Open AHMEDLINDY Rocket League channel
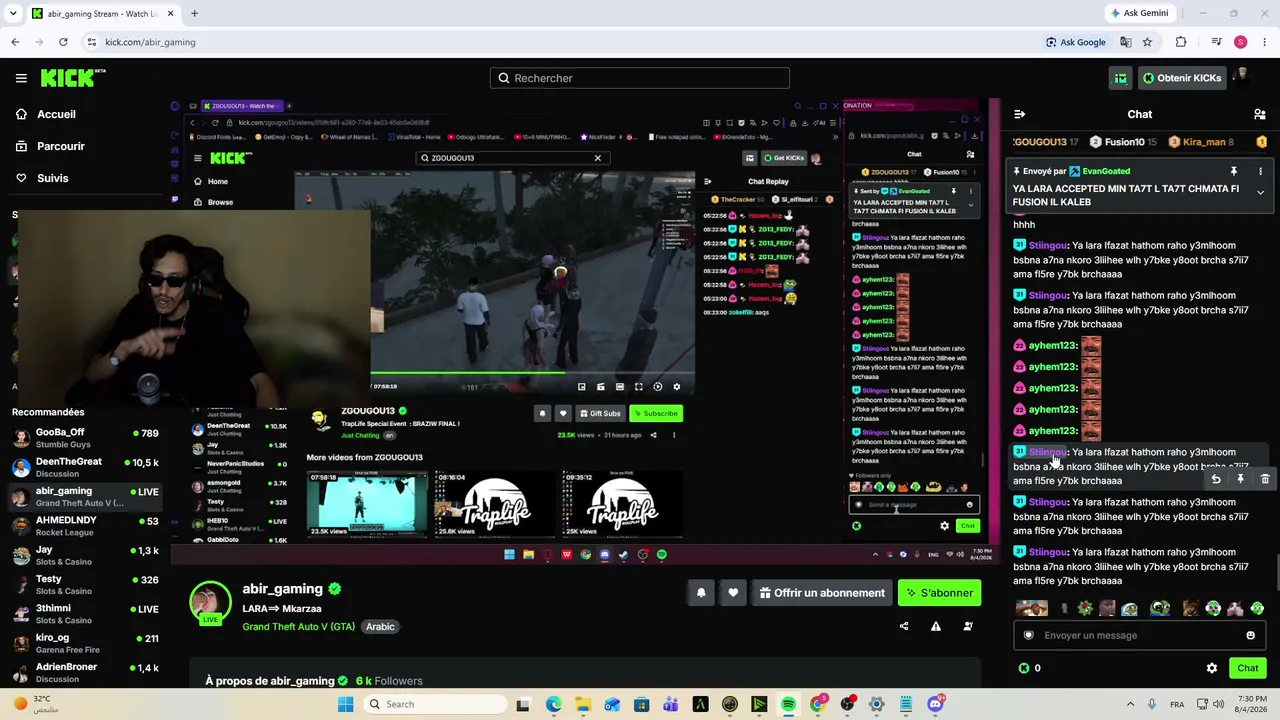This screenshot has width=1280, height=720. click(85, 525)
